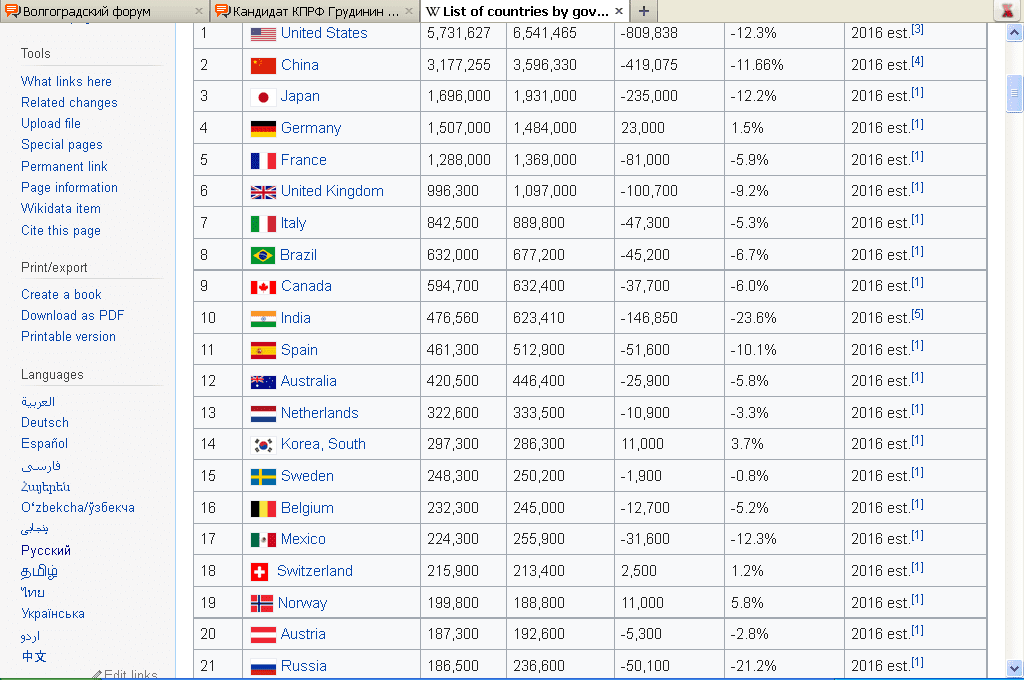Open the Switzerland article link

(x=315, y=571)
